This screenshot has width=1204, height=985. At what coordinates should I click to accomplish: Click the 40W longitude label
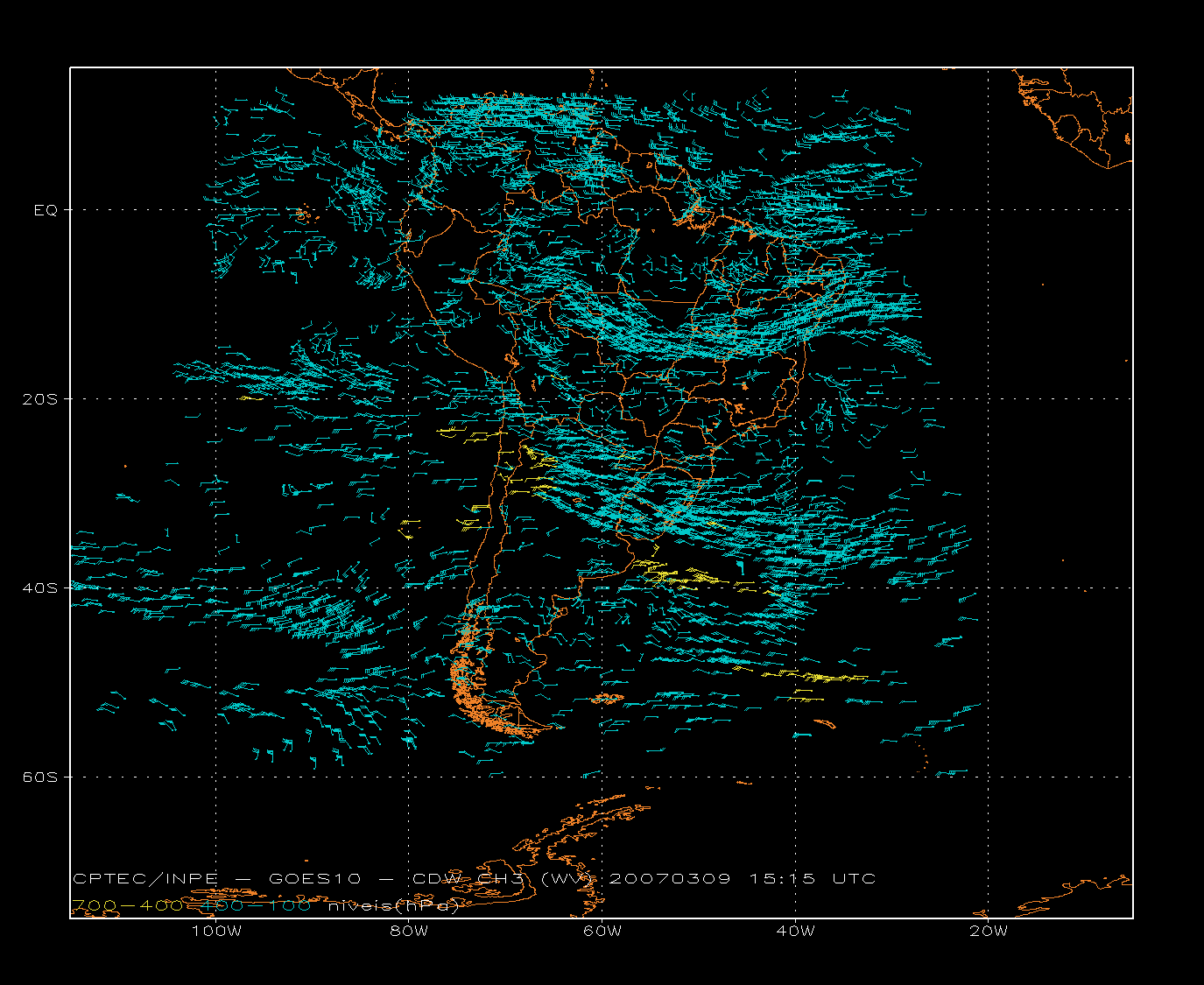(795, 931)
